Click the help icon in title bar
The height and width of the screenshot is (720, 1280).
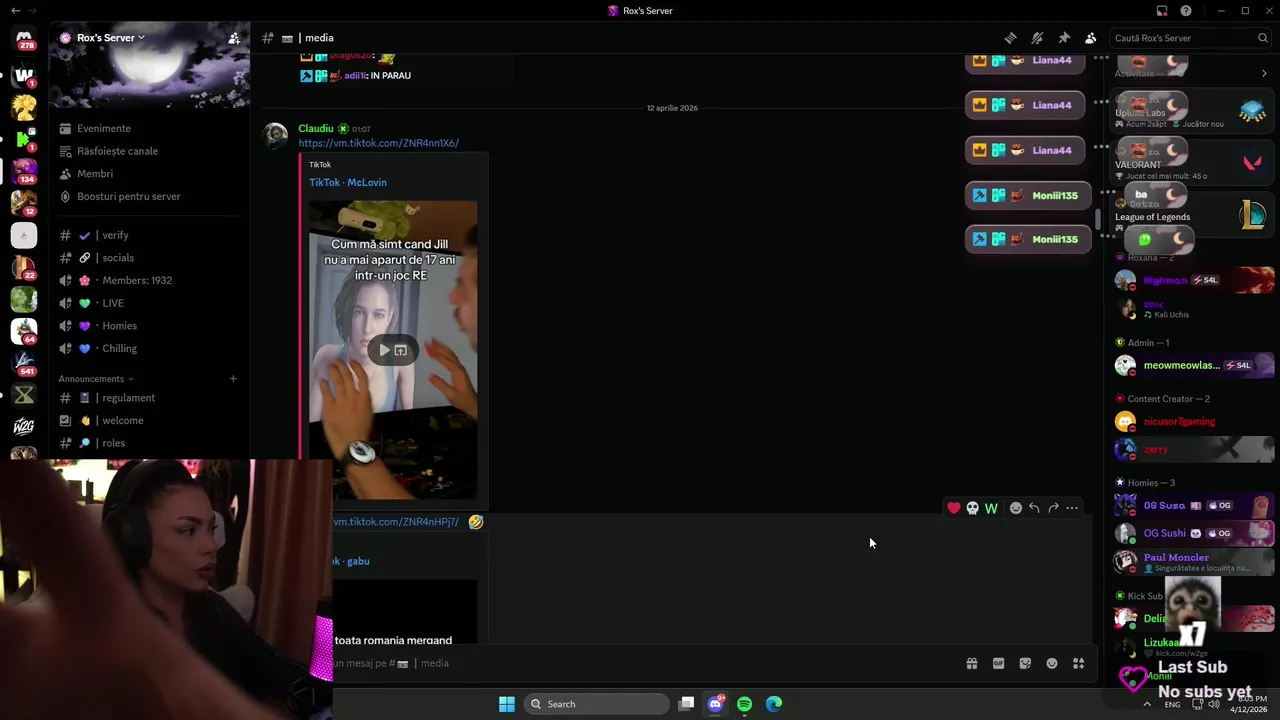tap(1186, 11)
